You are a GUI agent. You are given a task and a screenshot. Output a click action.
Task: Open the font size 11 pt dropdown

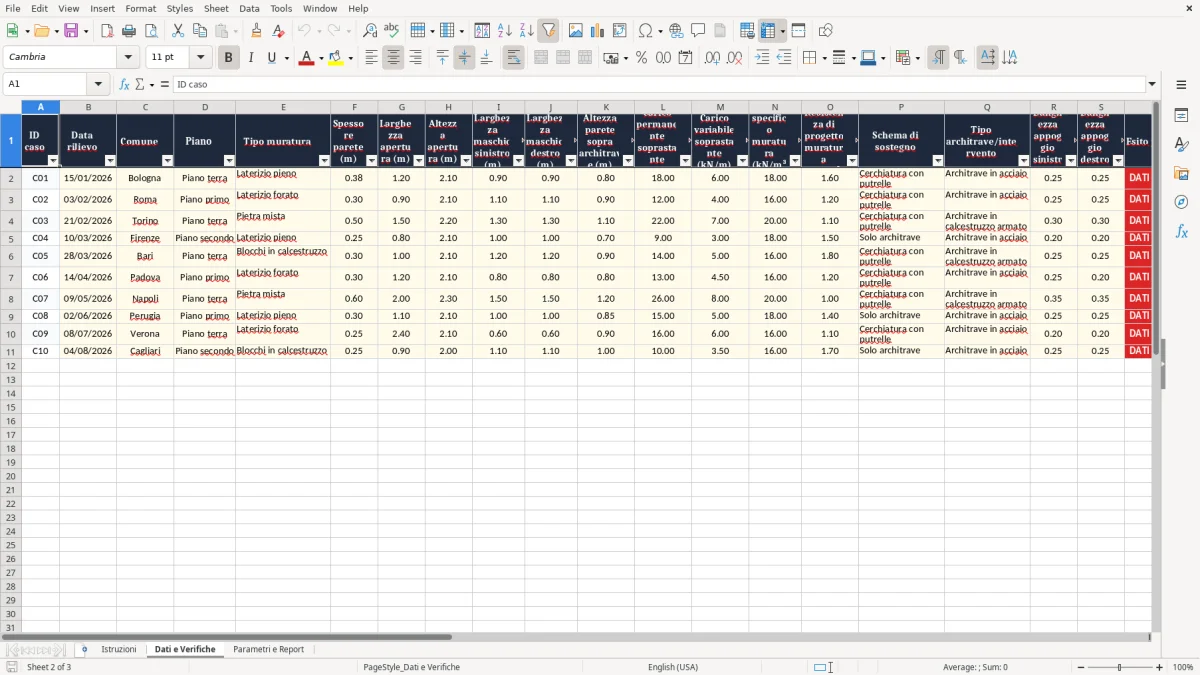pyautogui.click(x=200, y=58)
